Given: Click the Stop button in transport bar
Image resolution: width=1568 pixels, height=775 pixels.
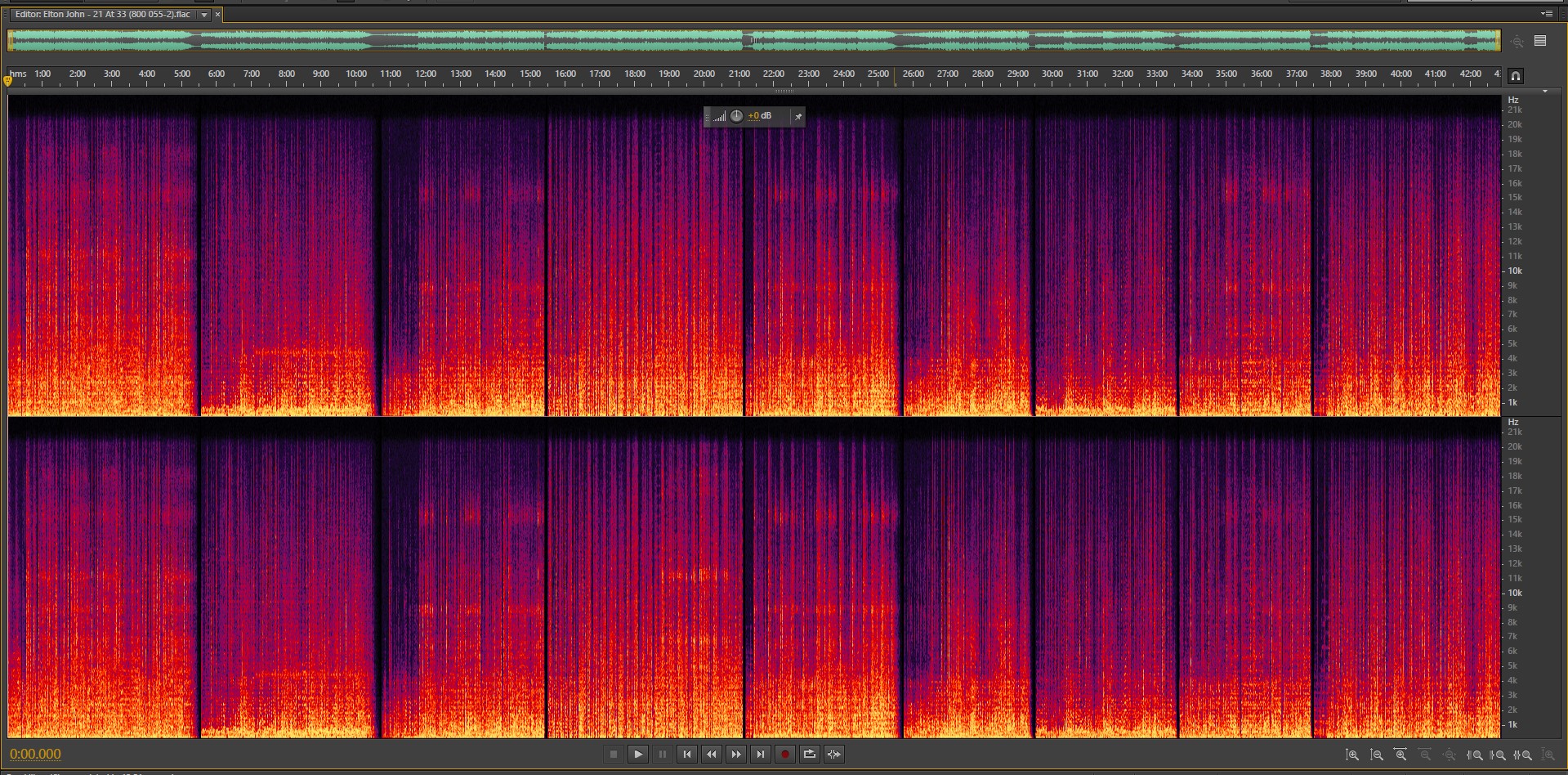Looking at the screenshot, I should click(614, 755).
